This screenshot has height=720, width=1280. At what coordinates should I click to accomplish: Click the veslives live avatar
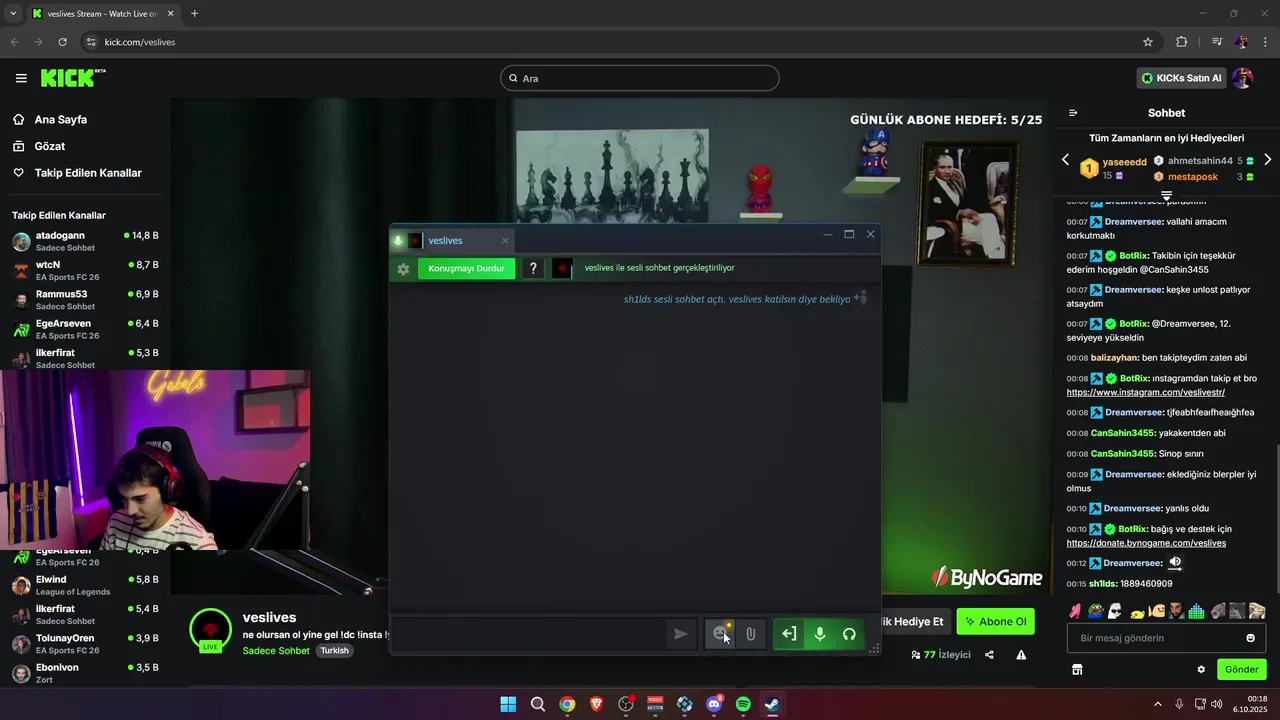pos(210,630)
